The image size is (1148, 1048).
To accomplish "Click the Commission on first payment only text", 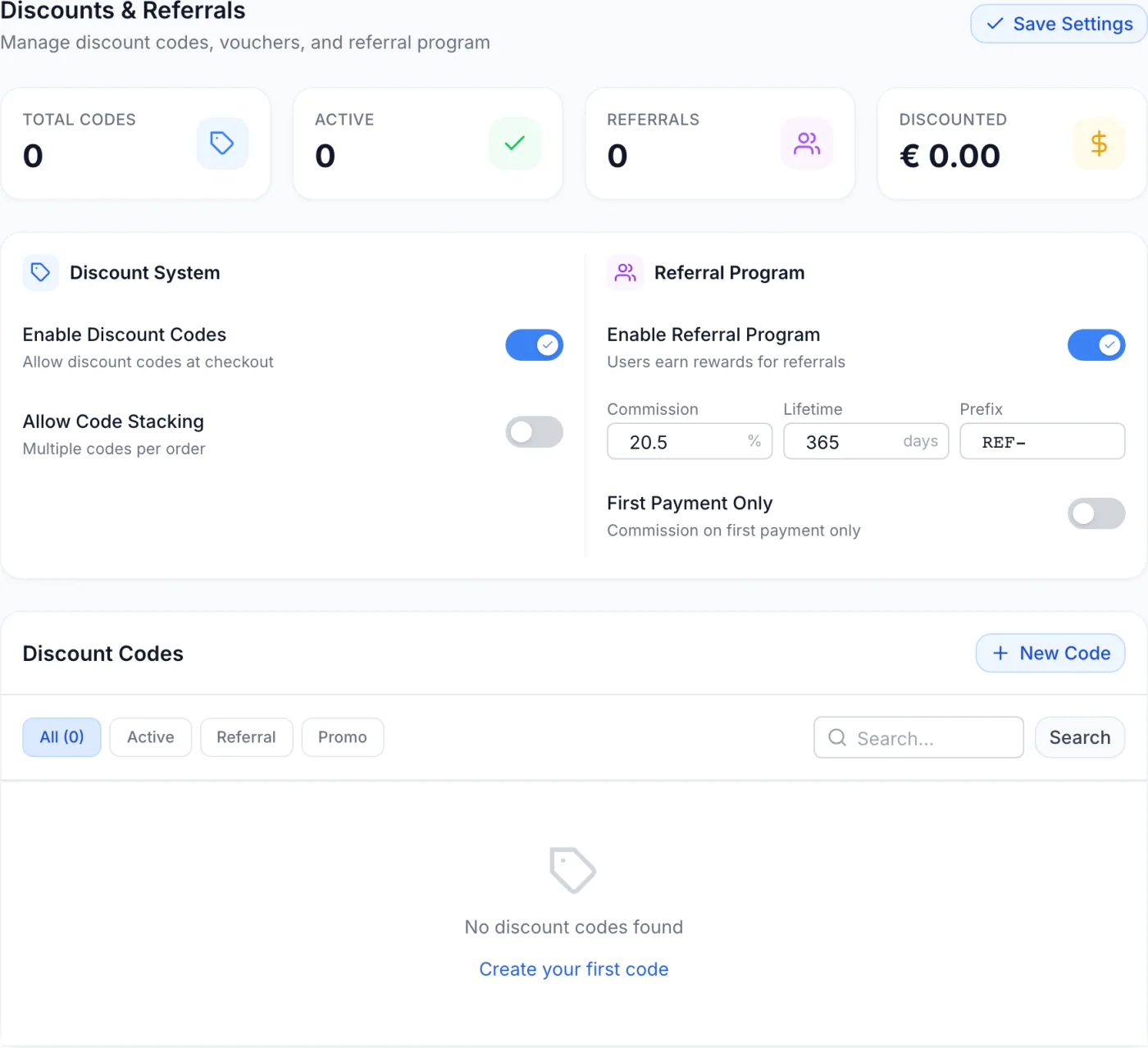I will pos(734,531).
